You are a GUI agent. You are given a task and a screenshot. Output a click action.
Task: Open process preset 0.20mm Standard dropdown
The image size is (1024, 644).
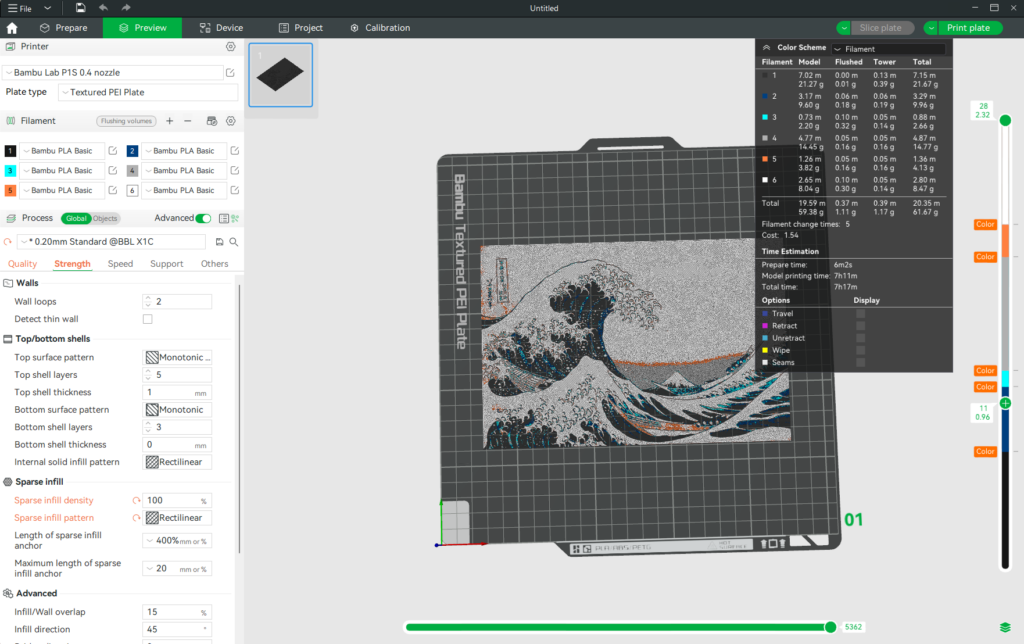click(x=111, y=242)
